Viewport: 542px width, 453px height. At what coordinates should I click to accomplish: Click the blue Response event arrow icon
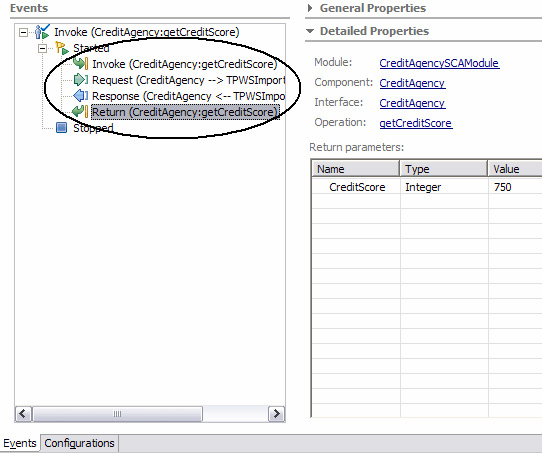pyautogui.click(x=81, y=96)
